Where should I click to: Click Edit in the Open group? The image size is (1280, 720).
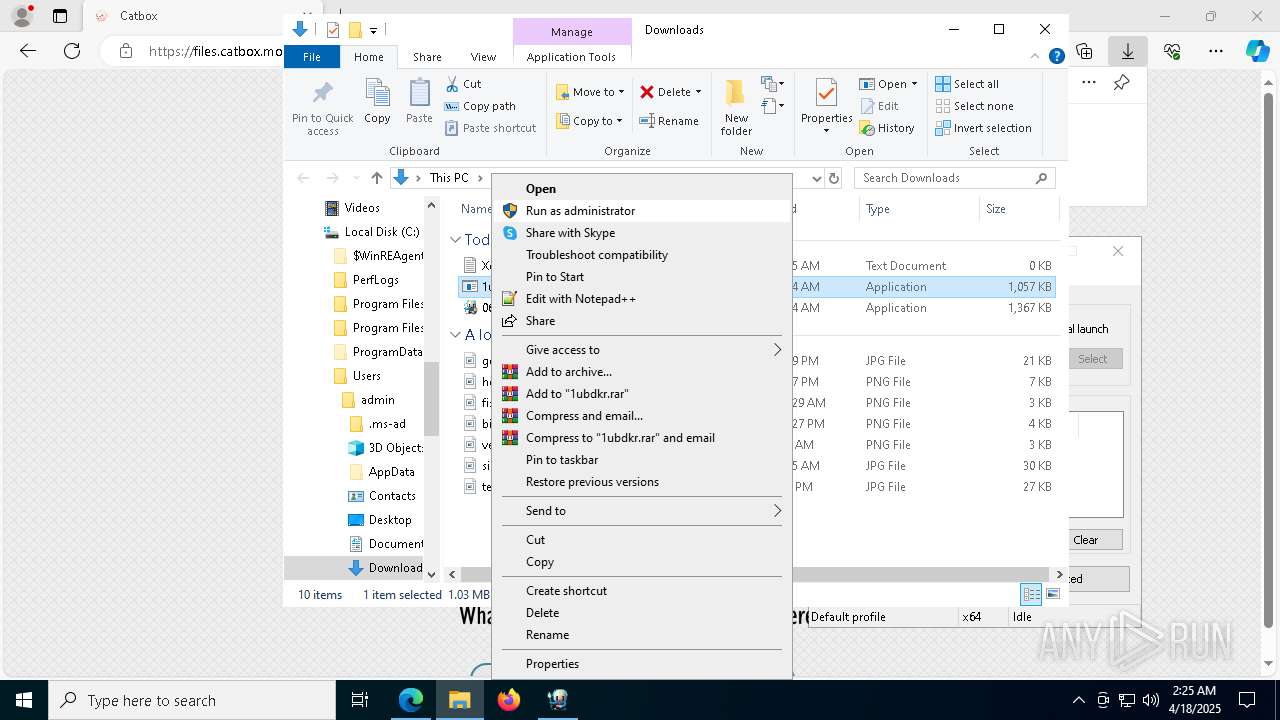pos(878,106)
